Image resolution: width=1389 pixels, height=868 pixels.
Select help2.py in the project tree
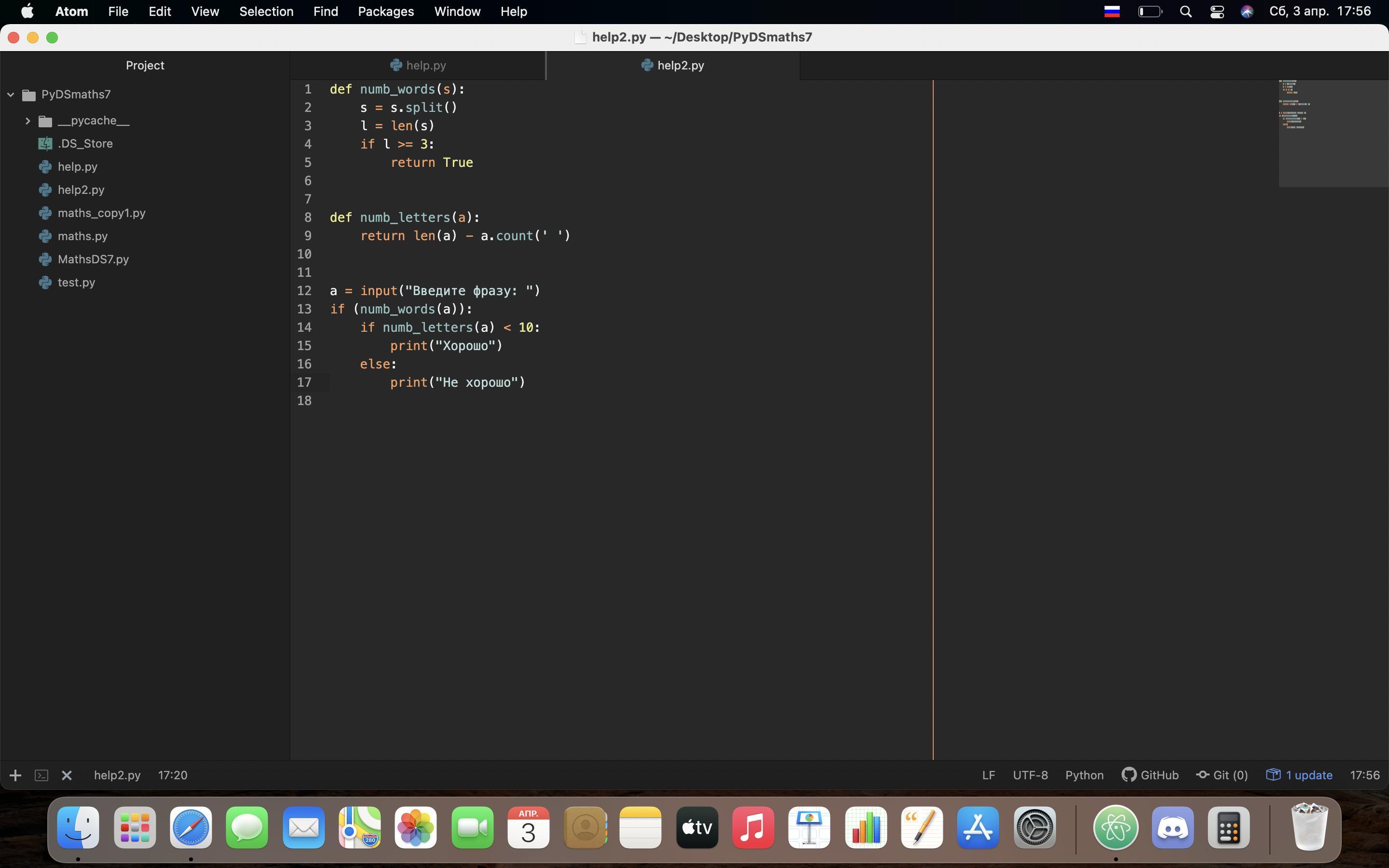click(x=81, y=190)
